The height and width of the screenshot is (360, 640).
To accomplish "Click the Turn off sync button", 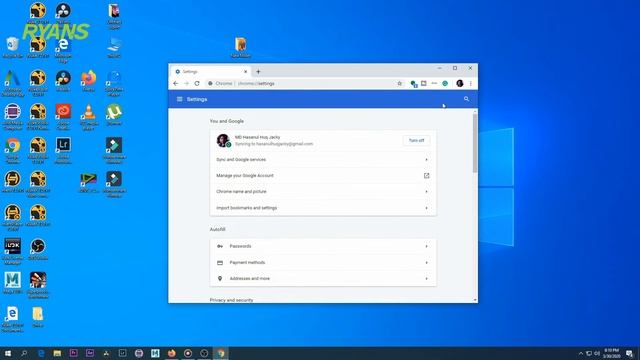I will pyautogui.click(x=416, y=140).
